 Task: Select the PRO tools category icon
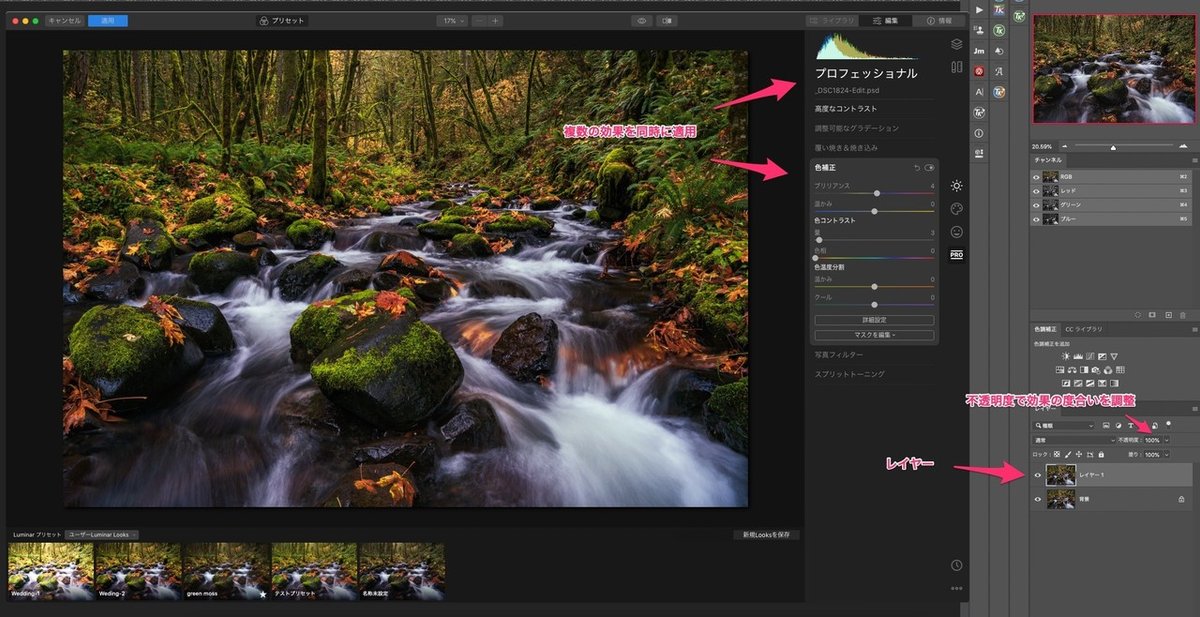point(956,255)
